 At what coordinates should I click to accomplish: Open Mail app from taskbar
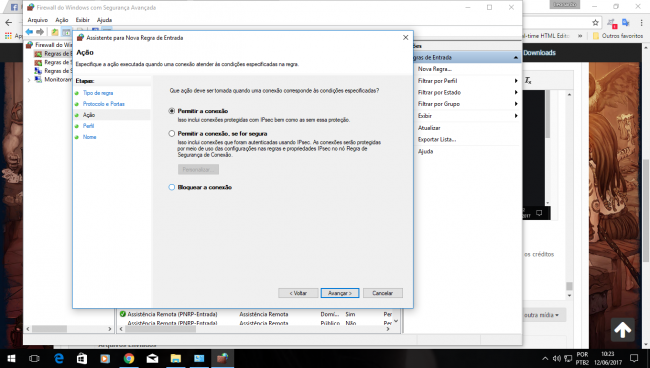click(x=152, y=358)
